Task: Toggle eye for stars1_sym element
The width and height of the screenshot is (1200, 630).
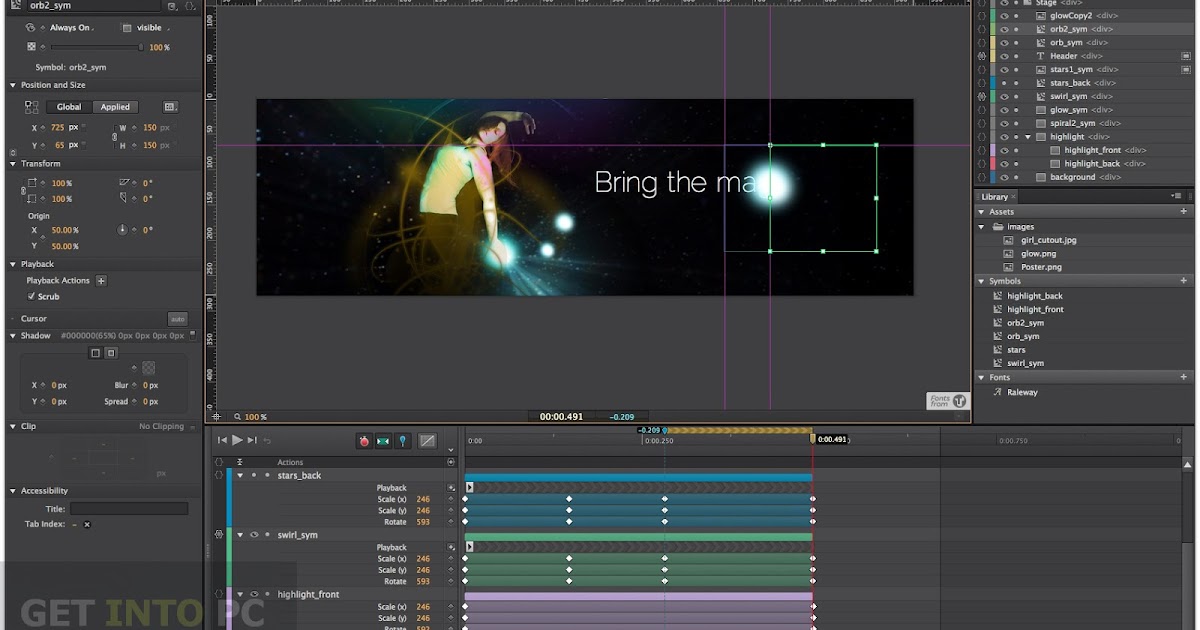Action: (x=1003, y=70)
